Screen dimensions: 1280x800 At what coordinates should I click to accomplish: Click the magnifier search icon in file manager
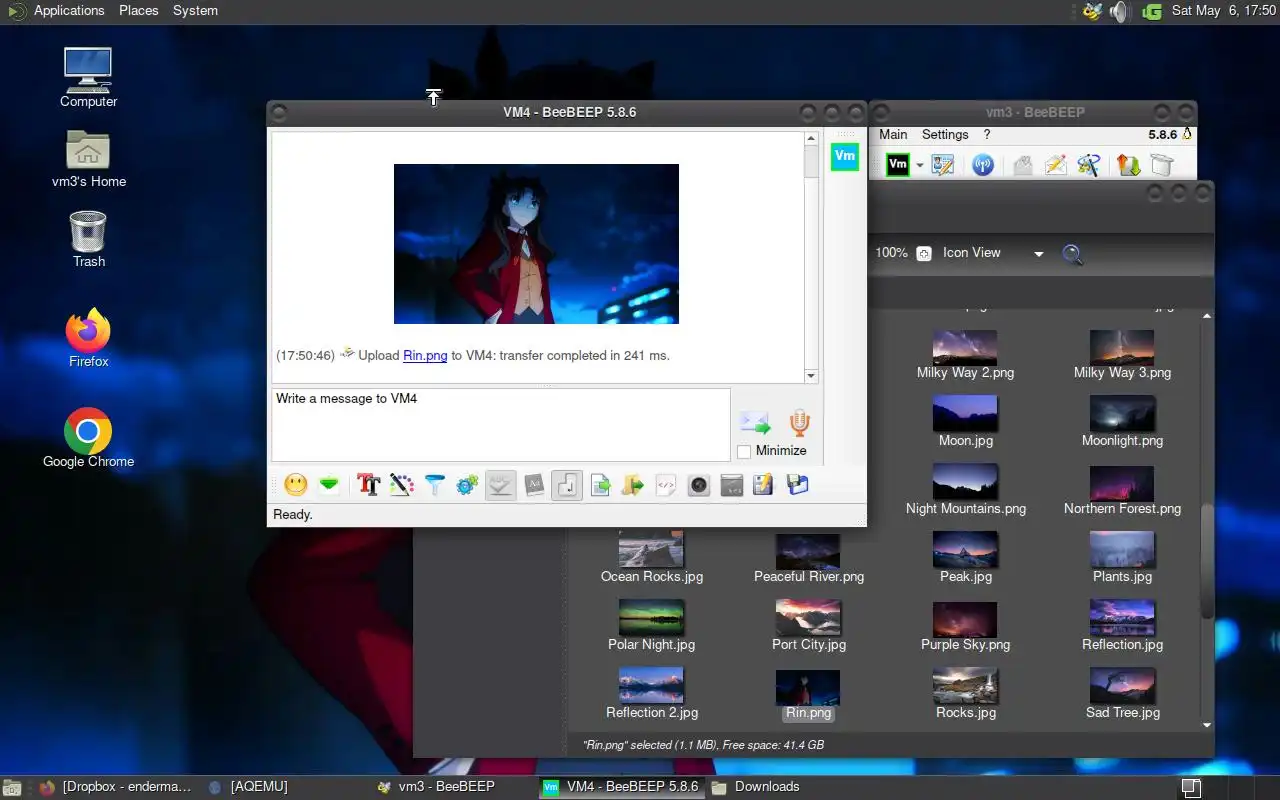pos(1072,254)
